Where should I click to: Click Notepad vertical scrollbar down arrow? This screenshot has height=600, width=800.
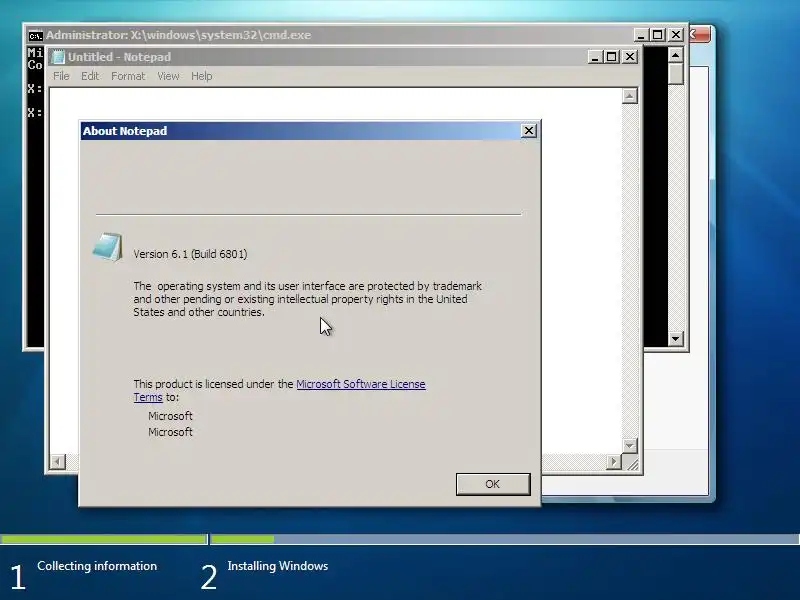[x=630, y=445]
